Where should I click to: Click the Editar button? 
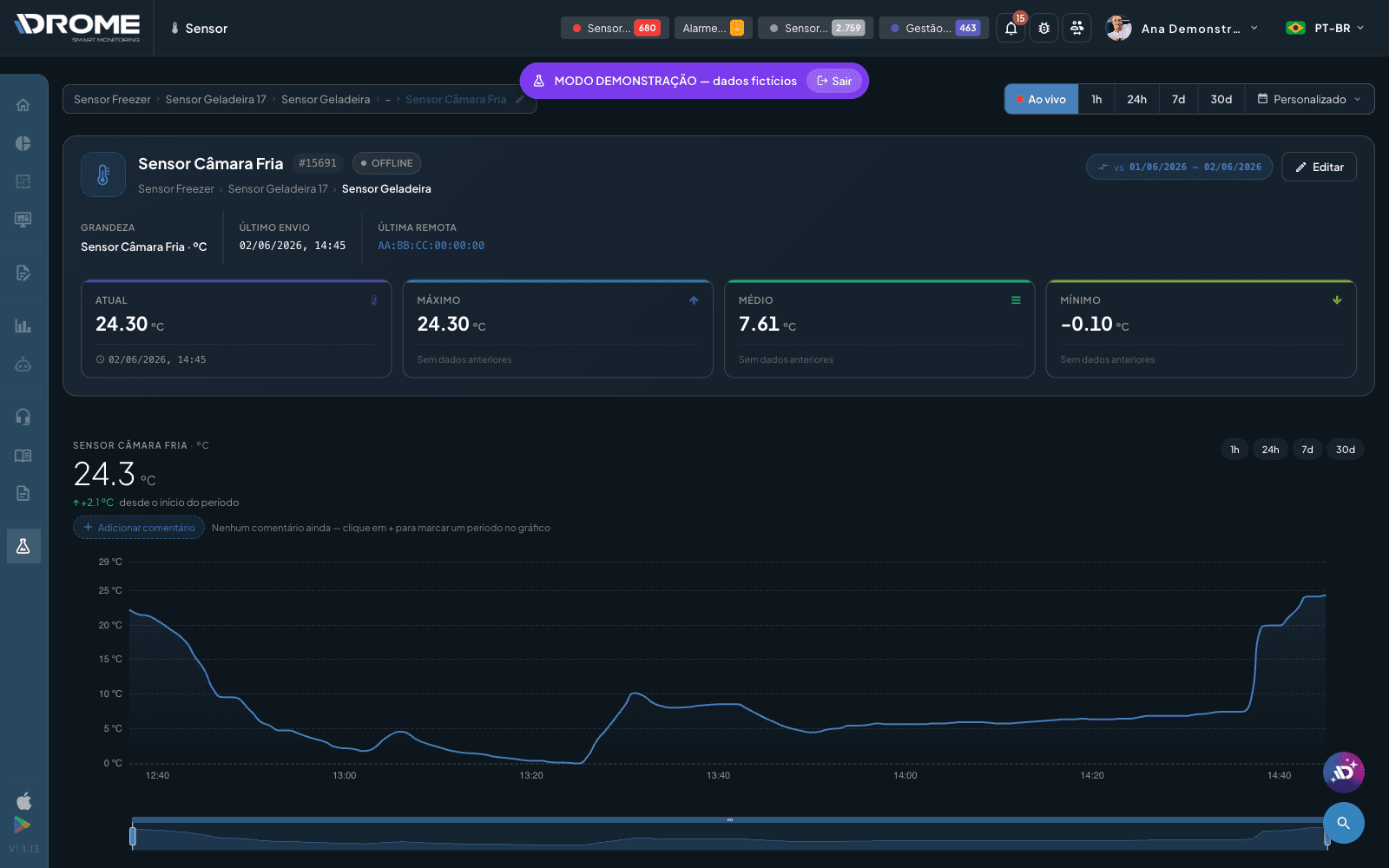(1319, 167)
